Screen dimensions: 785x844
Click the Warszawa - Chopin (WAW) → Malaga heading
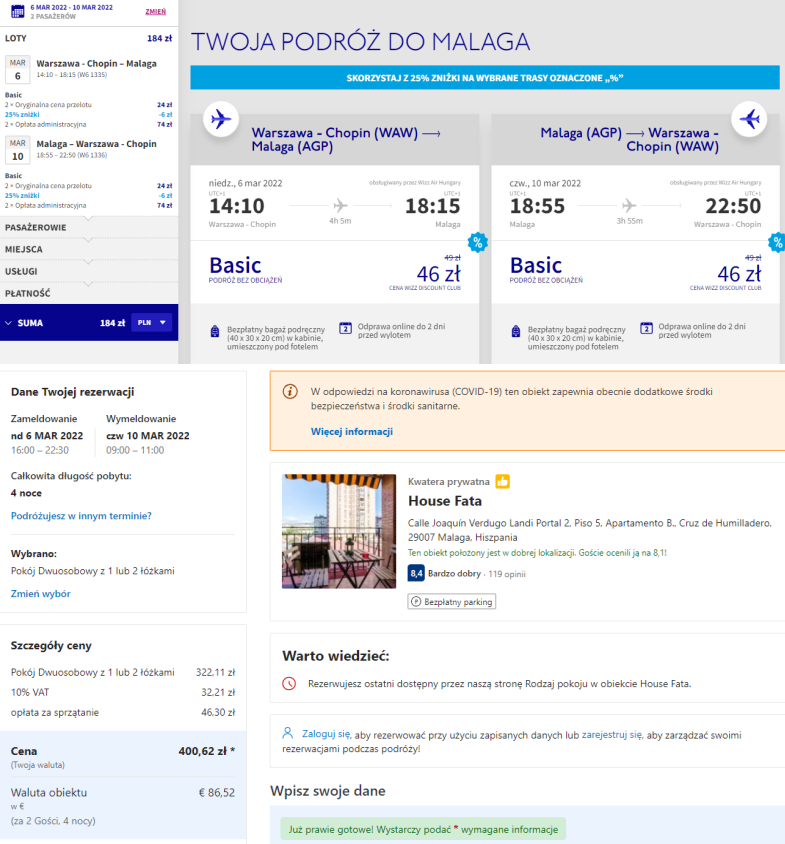click(x=346, y=139)
